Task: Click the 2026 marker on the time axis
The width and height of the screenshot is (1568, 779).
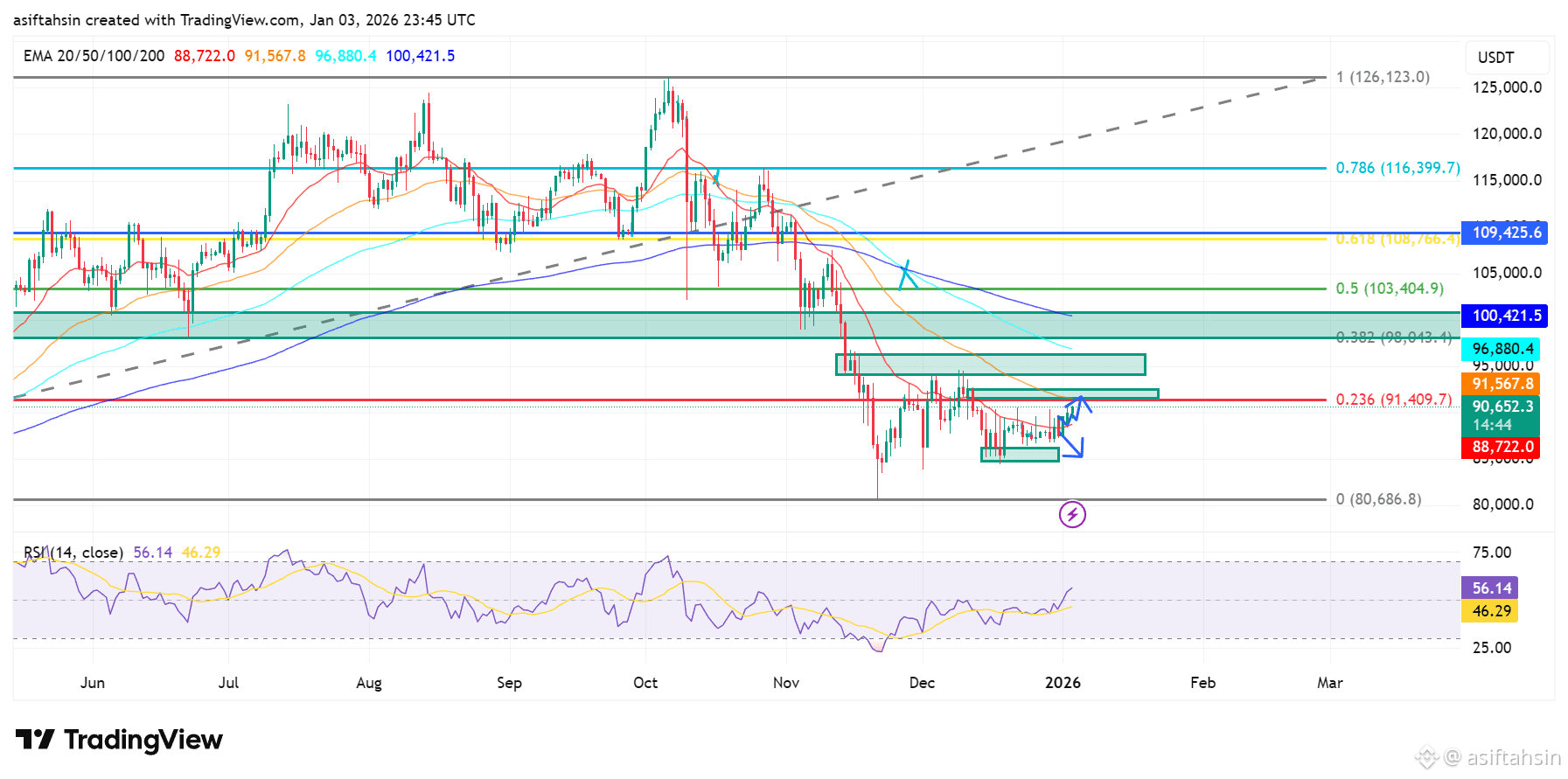Action: [x=1063, y=683]
